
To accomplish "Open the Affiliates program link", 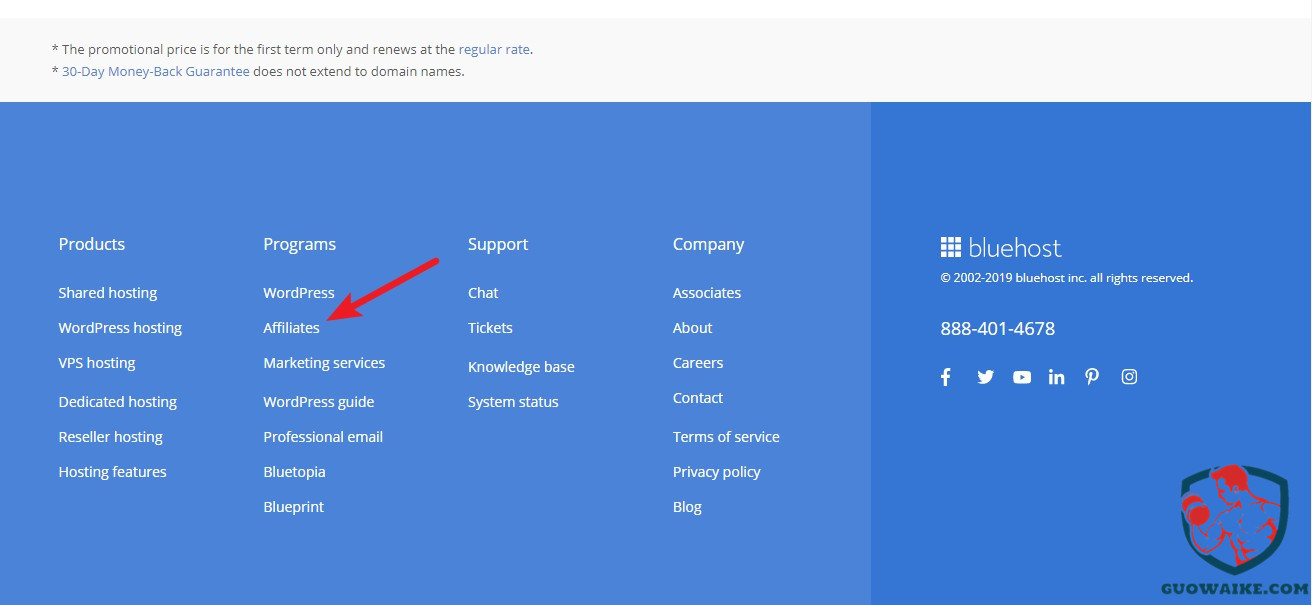I will [291, 328].
